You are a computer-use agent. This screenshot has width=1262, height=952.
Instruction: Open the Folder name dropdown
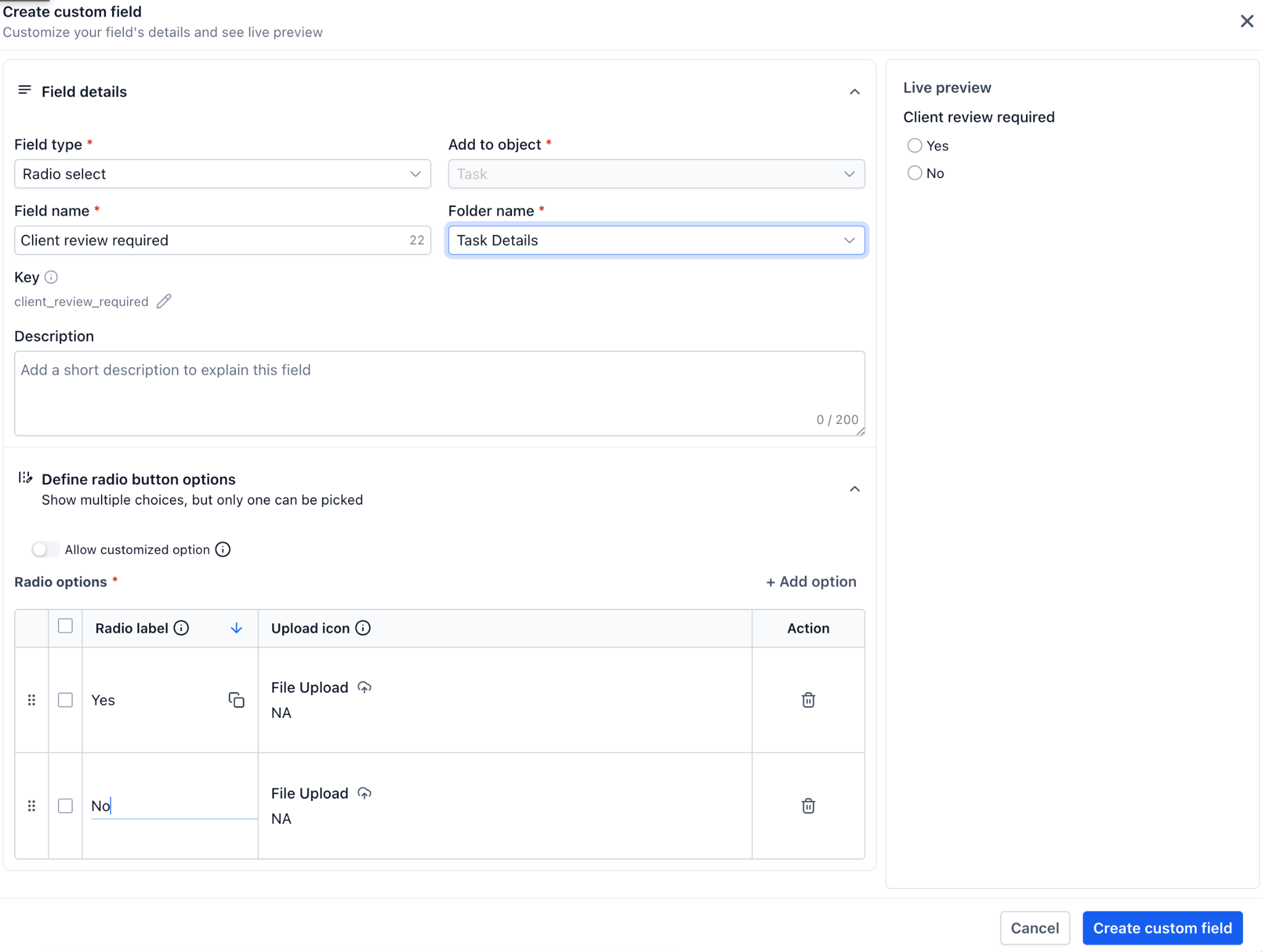tap(656, 240)
